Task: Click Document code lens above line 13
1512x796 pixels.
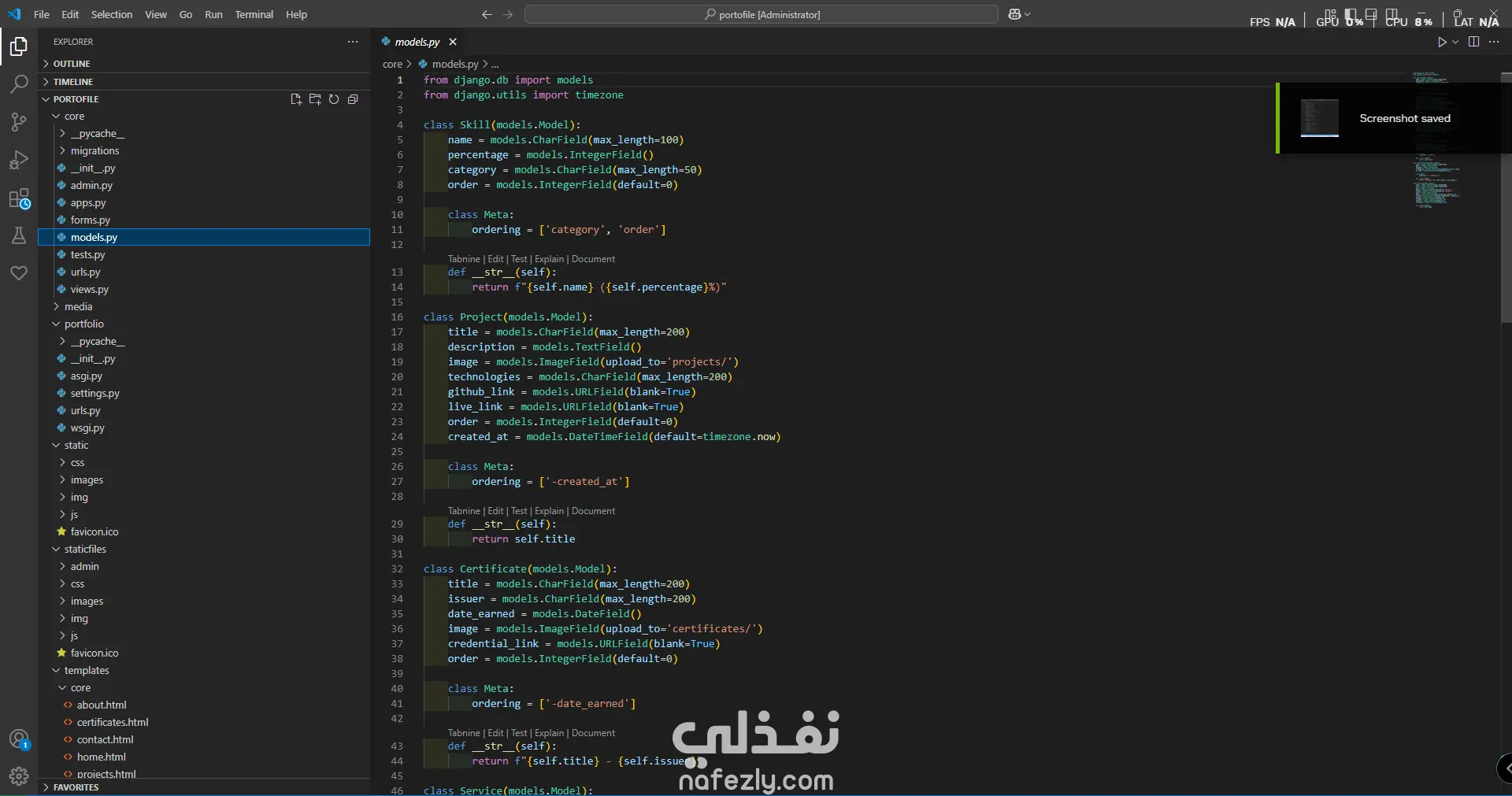Action: point(594,259)
